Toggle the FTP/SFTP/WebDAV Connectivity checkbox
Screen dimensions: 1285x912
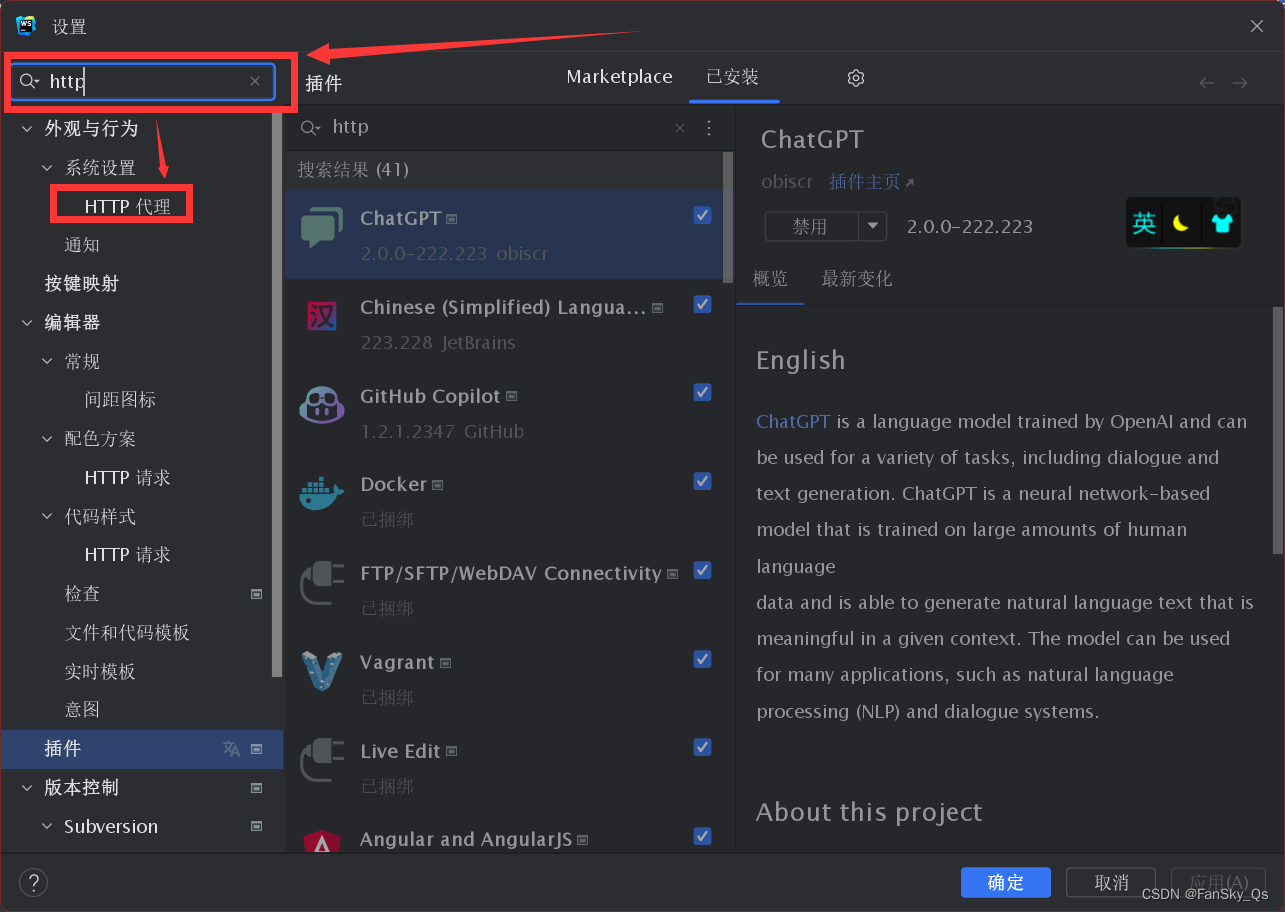[x=702, y=570]
